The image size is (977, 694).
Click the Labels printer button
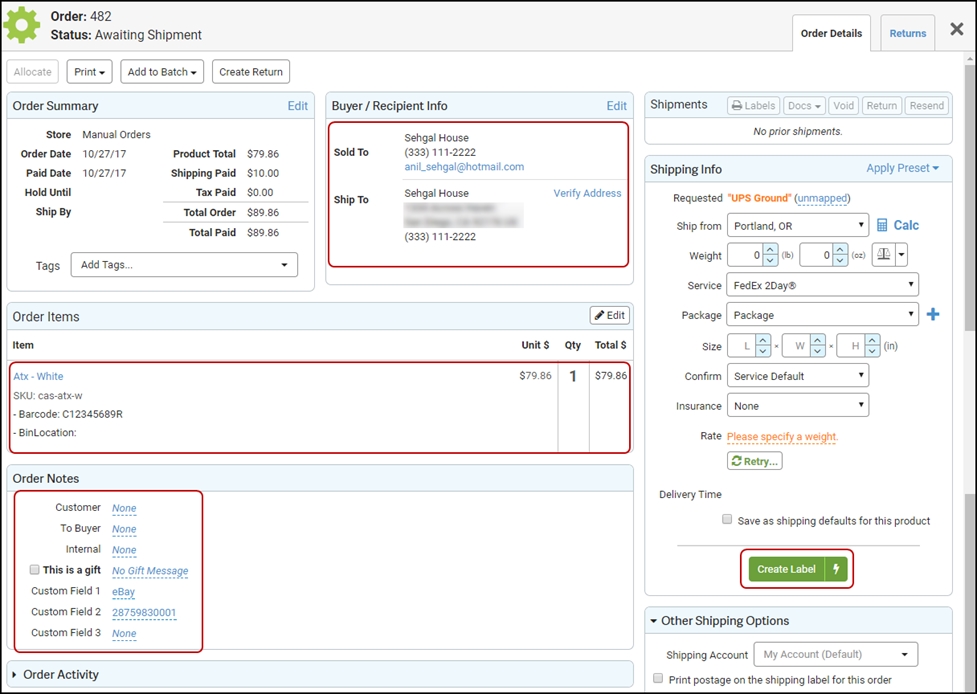pos(753,106)
